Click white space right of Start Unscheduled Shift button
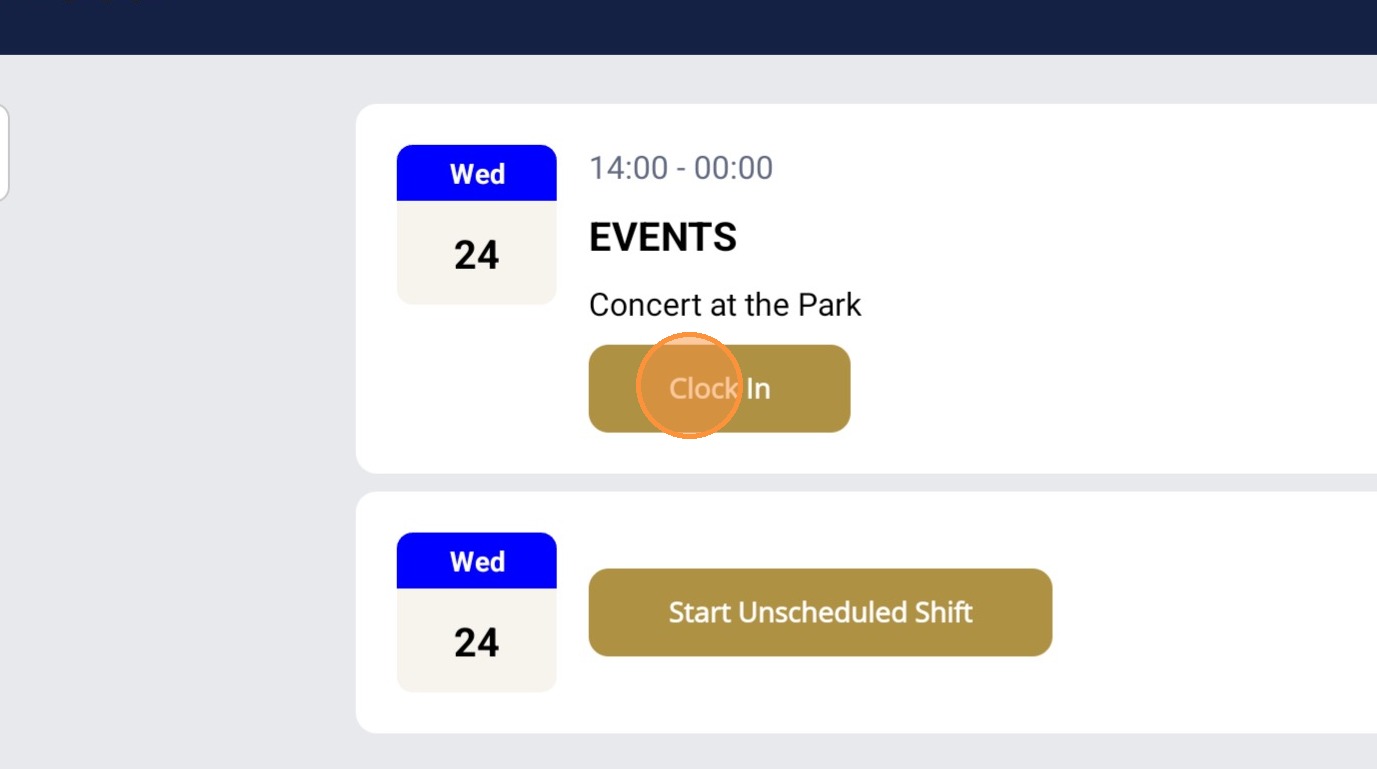 tap(1200, 612)
